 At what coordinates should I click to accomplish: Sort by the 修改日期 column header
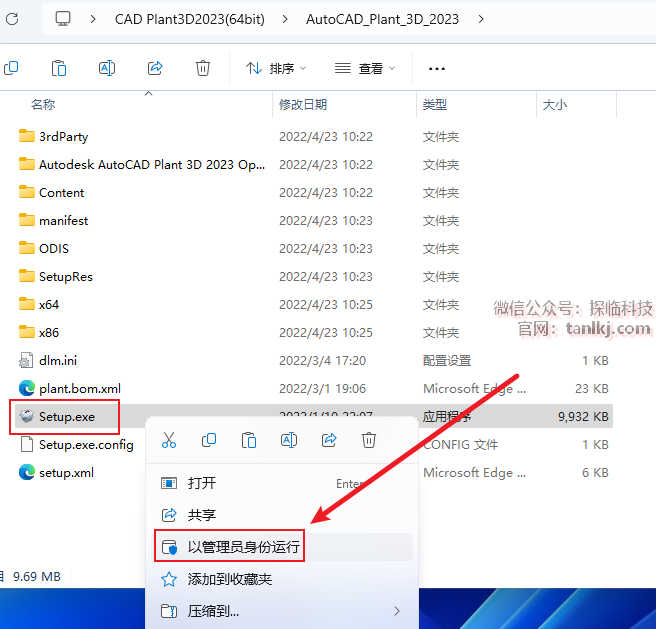pyautogui.click(x=303, y=105)
